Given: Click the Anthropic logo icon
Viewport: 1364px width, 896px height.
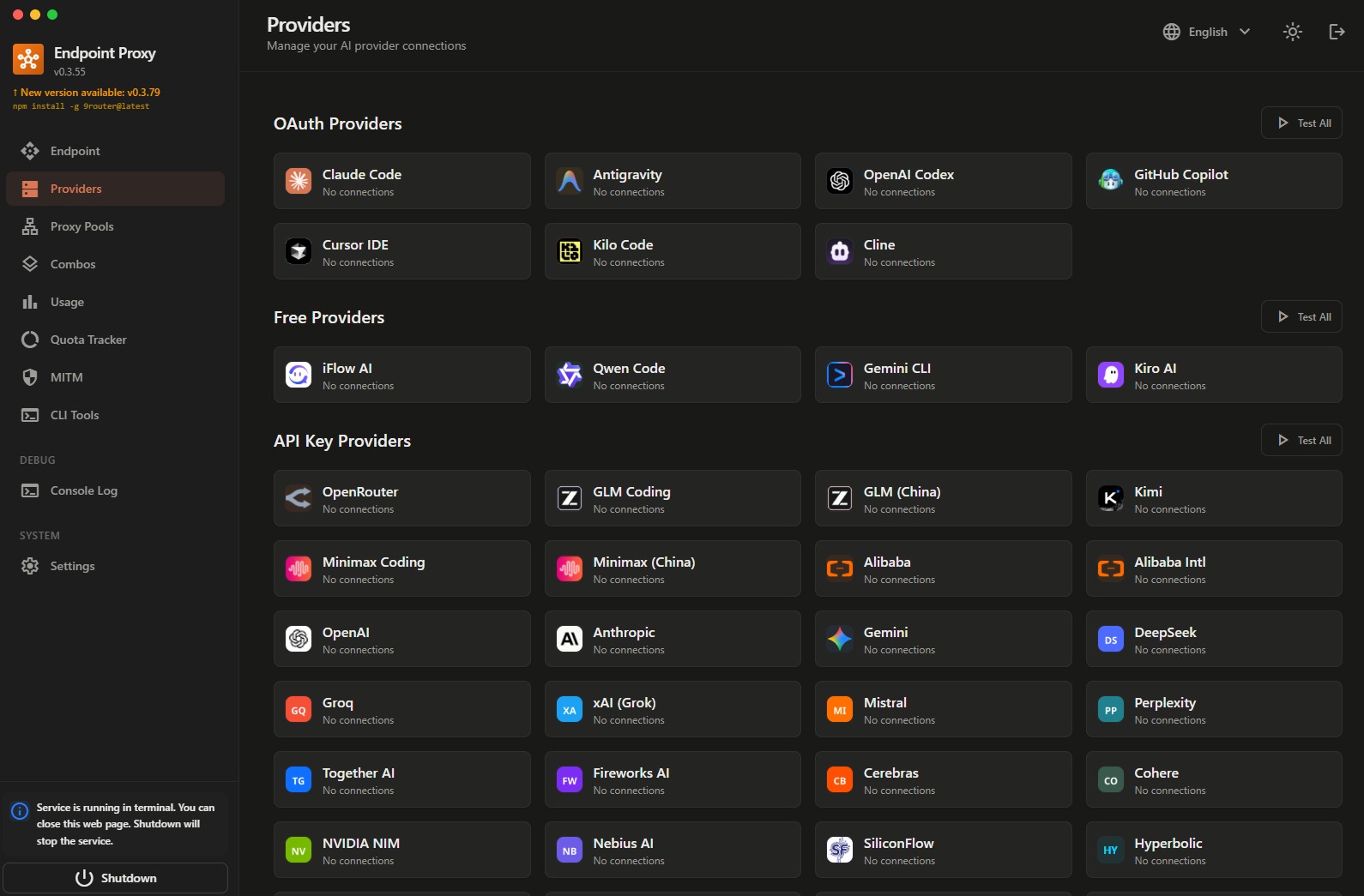Looking at the screenshot, I should (x=570, y=639).
